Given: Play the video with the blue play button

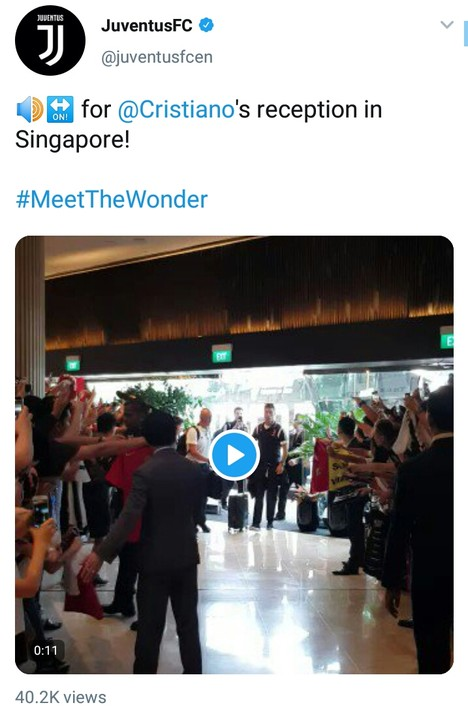Looking at the screenshot, I should pyautogui.click(x=234, y=455).
